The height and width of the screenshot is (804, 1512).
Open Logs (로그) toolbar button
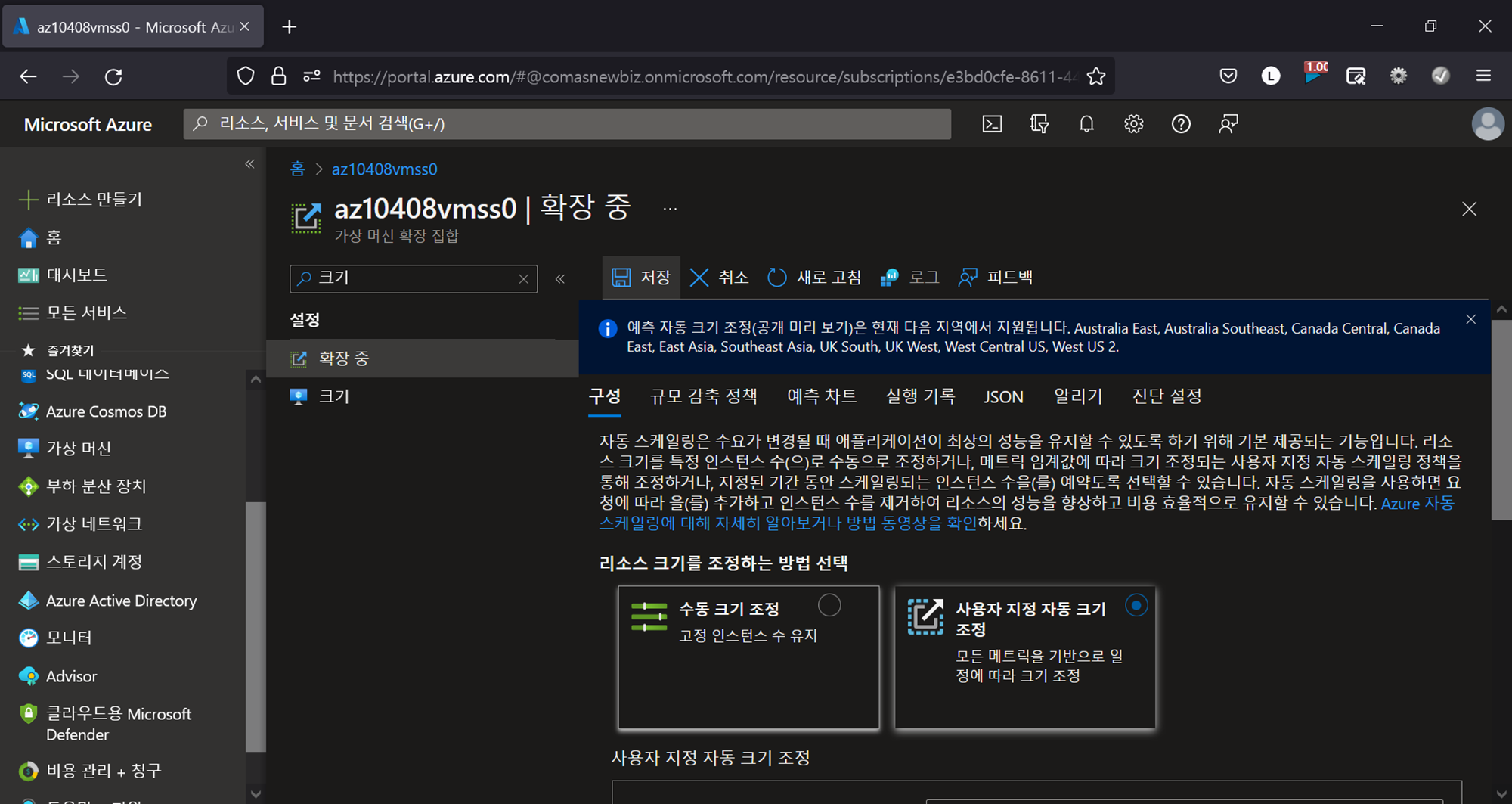click(910, 278)
